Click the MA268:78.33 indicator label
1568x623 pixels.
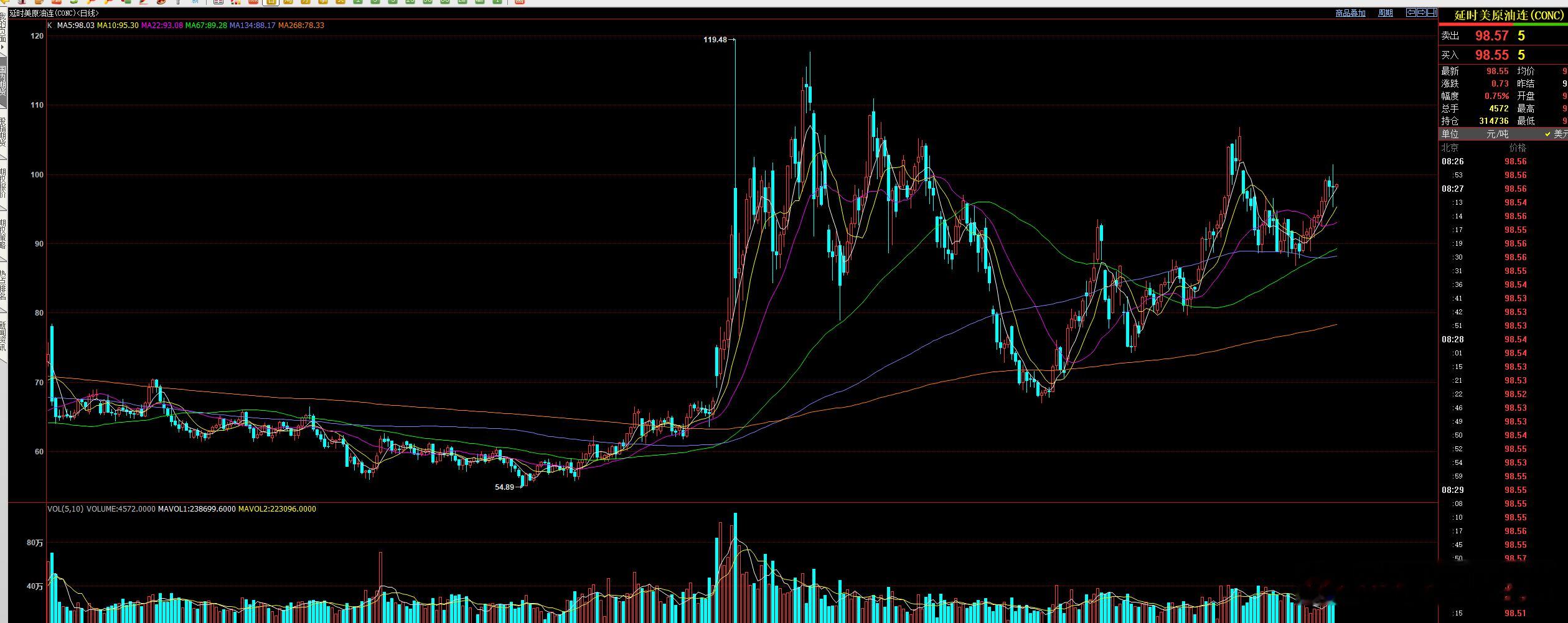[x=301, y=26]
